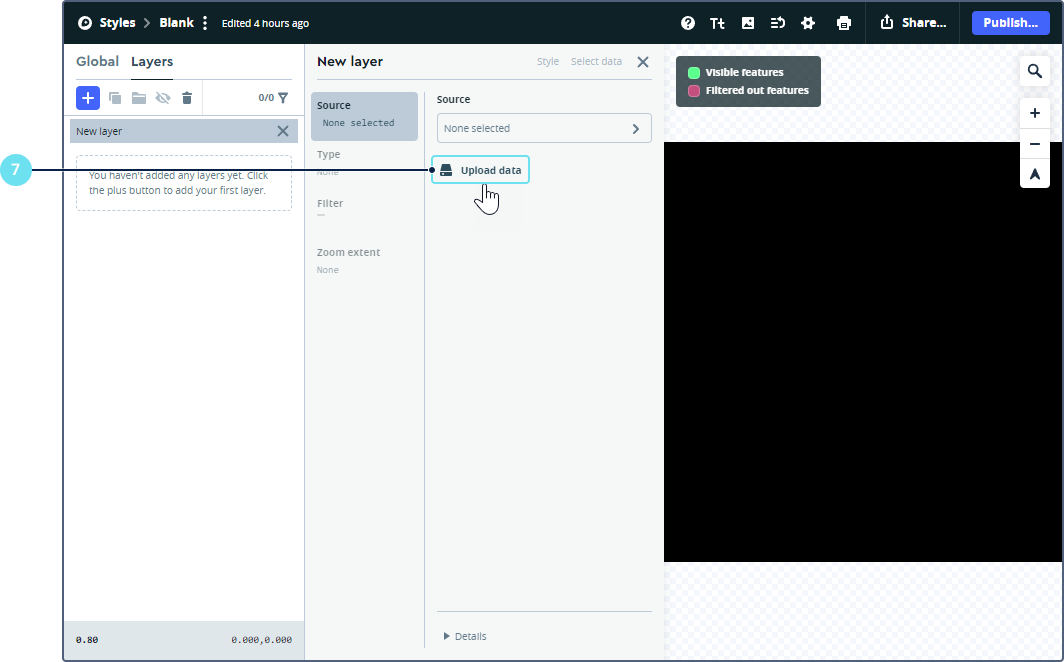Open the Blank style three-dot menu
1064x662 pixels.
click(205, 23)
